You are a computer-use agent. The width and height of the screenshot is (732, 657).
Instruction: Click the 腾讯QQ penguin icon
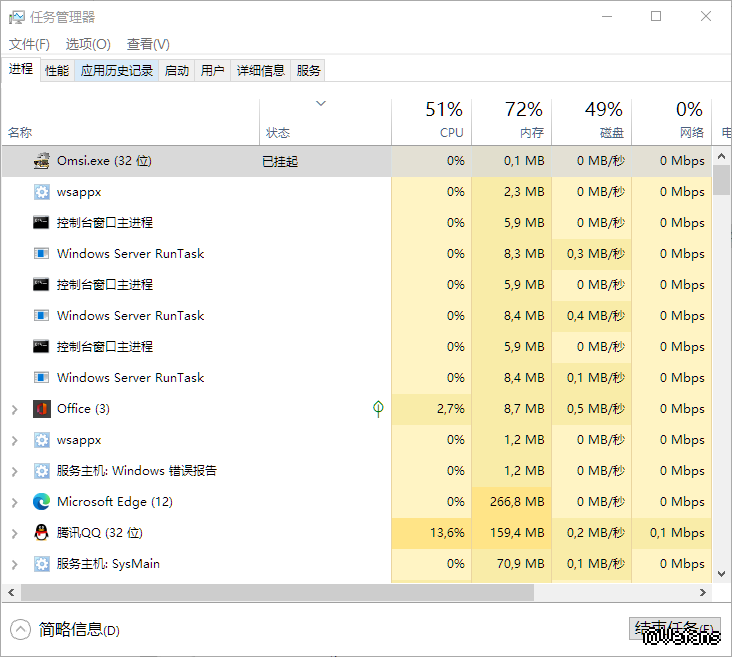(x=42, y=533)
